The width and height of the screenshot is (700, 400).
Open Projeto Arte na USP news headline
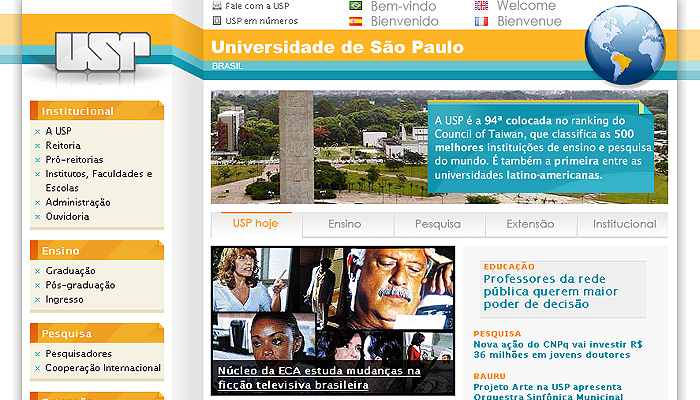[548, 392]
